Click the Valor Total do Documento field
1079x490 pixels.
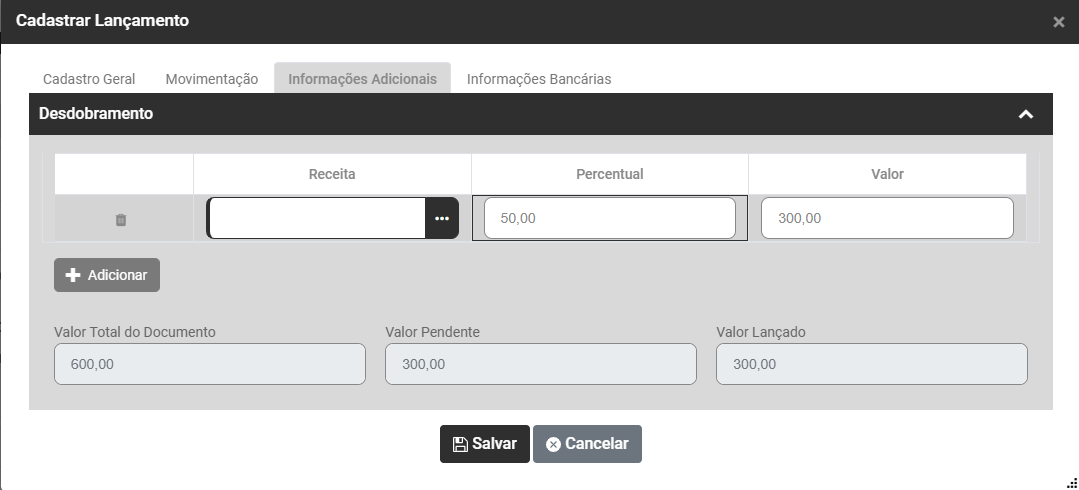tap(210, 365)
